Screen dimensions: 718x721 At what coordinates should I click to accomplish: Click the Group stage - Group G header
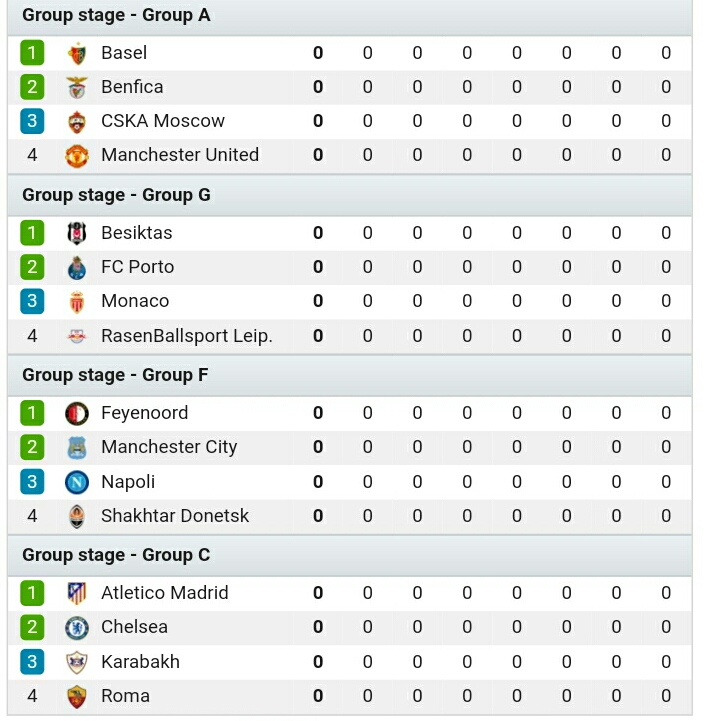pos(116,195)
